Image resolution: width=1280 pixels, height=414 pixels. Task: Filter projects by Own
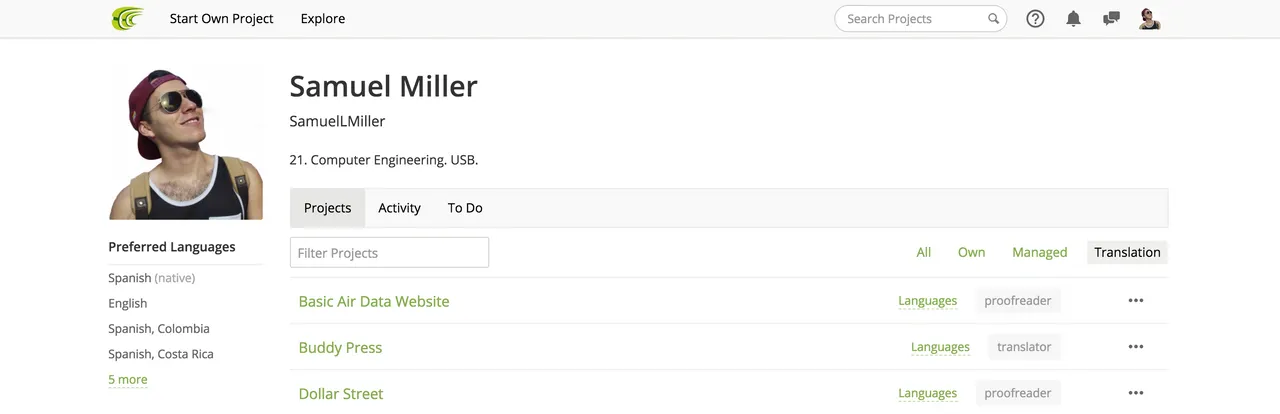971,253
